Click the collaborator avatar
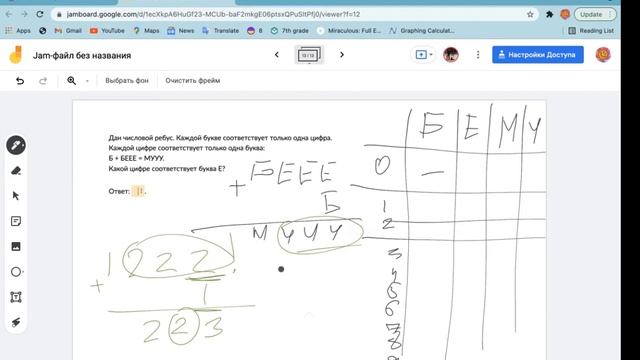Screen dimensions: 640x360 point(451,55)
